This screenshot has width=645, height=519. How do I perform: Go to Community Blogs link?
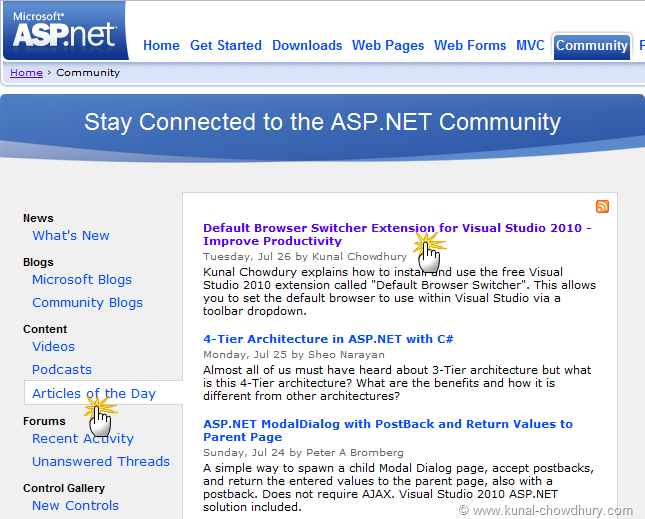coord(87,303)
